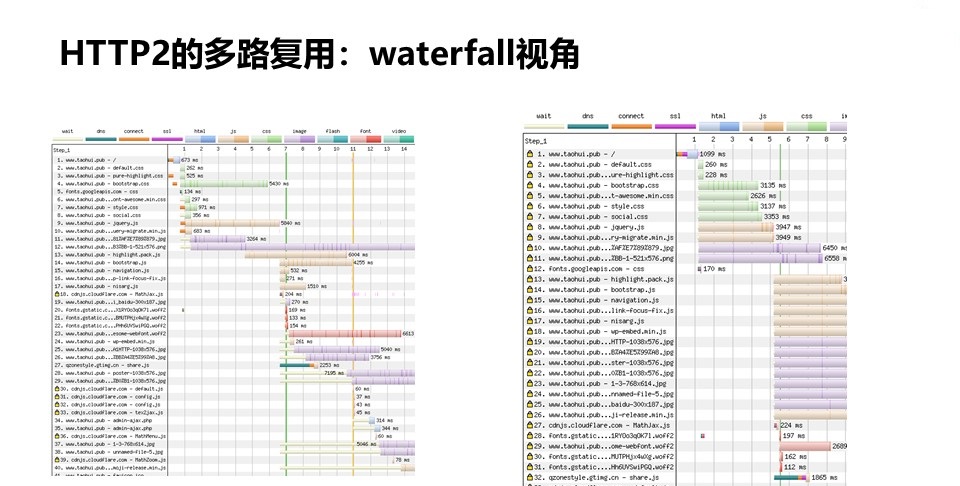Viewport: 960px width, 486px height.
Task: Click lock icon on left cloudflare default.js row 30
Action: click(x=57, y=389)
